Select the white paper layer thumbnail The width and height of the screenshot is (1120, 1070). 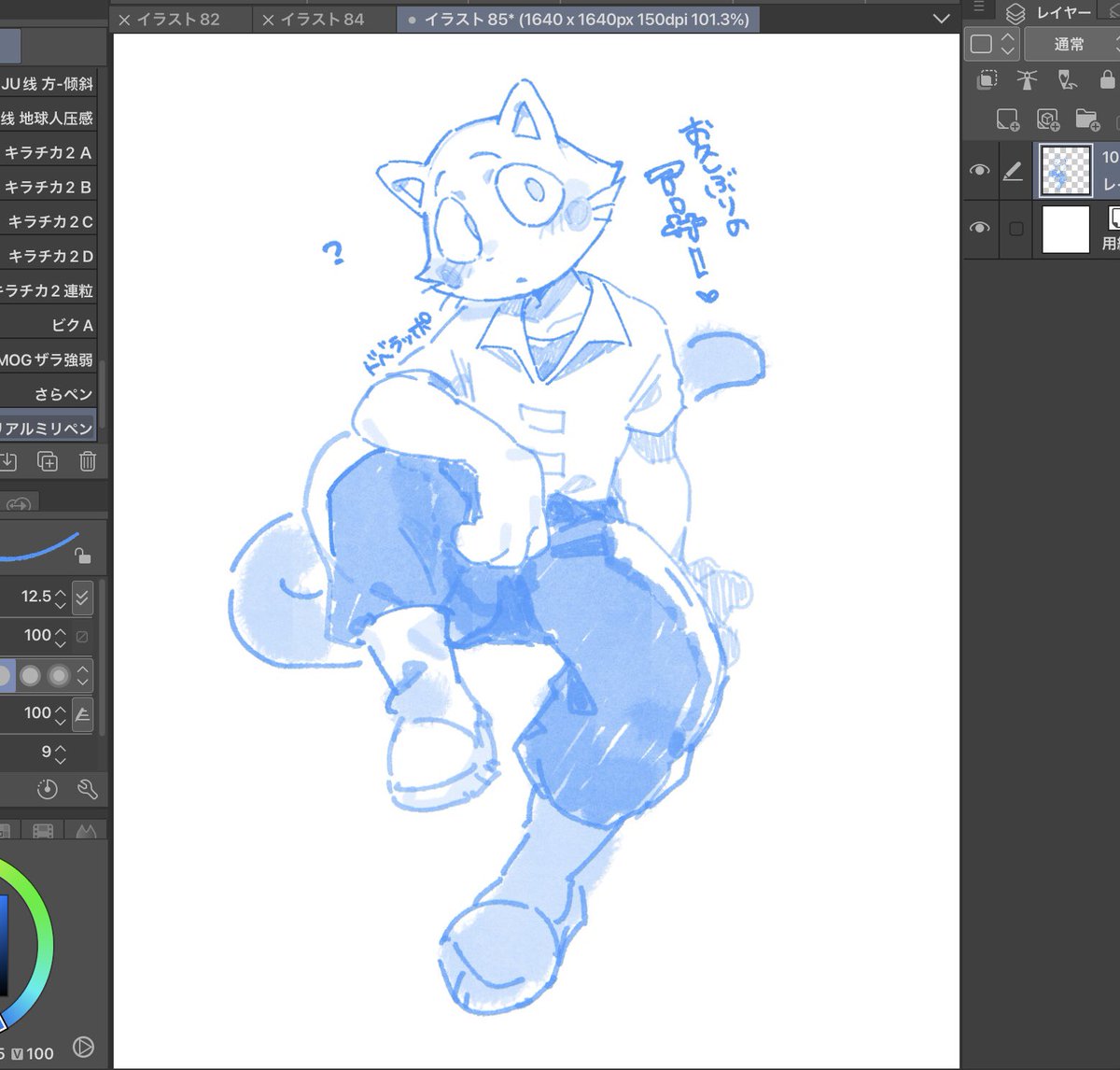(x=1066, y=230)
